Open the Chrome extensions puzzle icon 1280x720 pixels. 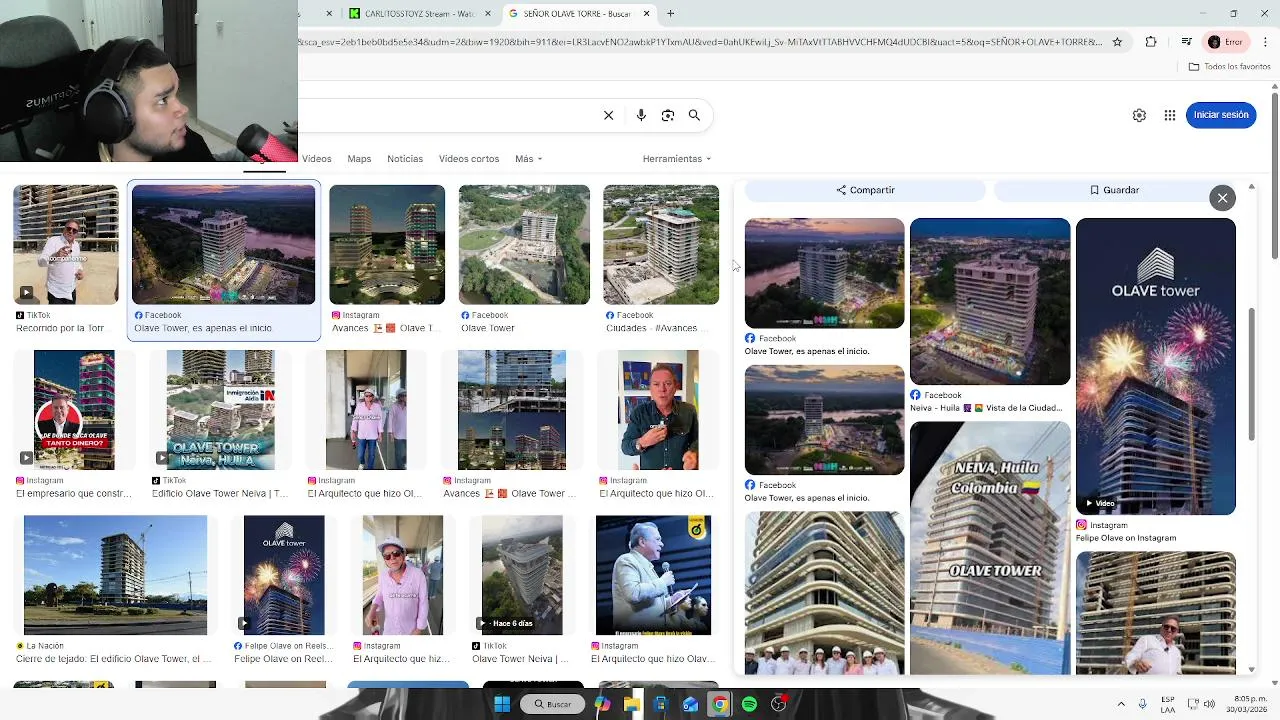(x=1151, y=42)
